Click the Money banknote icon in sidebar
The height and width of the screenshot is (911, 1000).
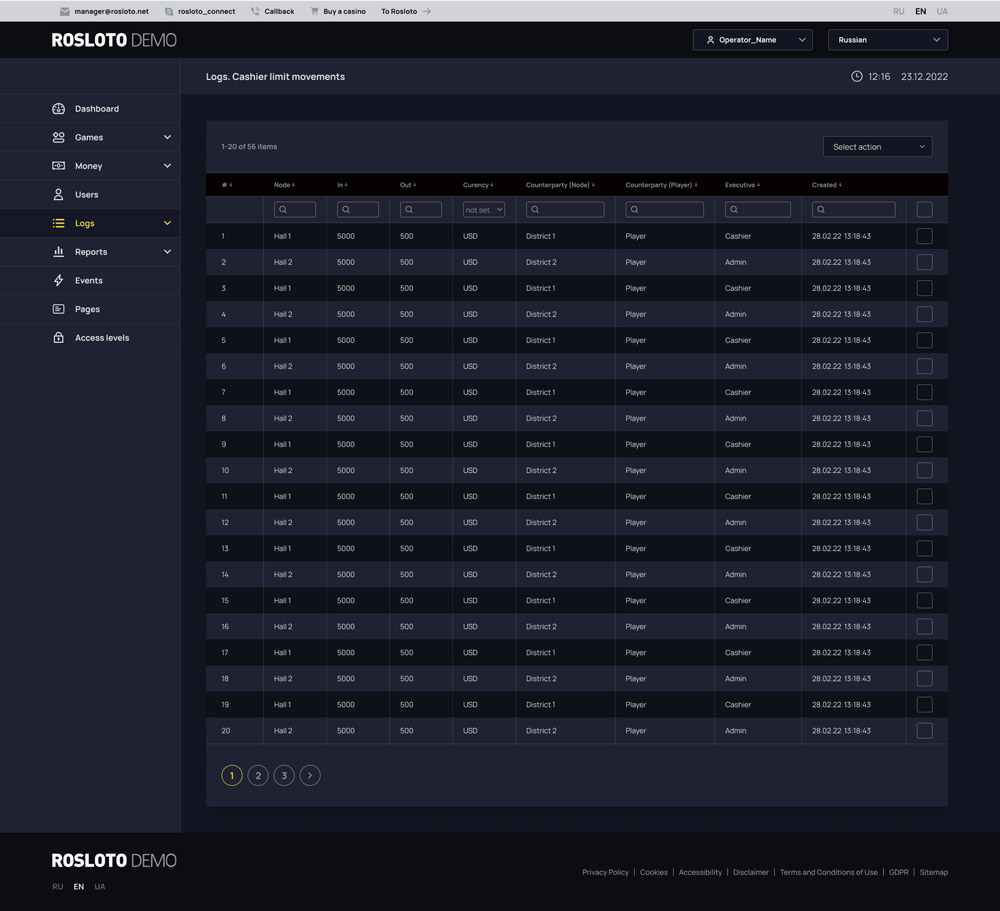click(58, 166)
